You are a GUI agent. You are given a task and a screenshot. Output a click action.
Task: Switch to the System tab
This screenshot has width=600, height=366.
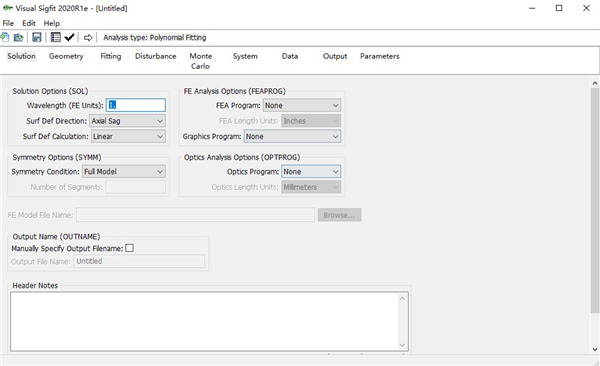click(x=245, y=56)
